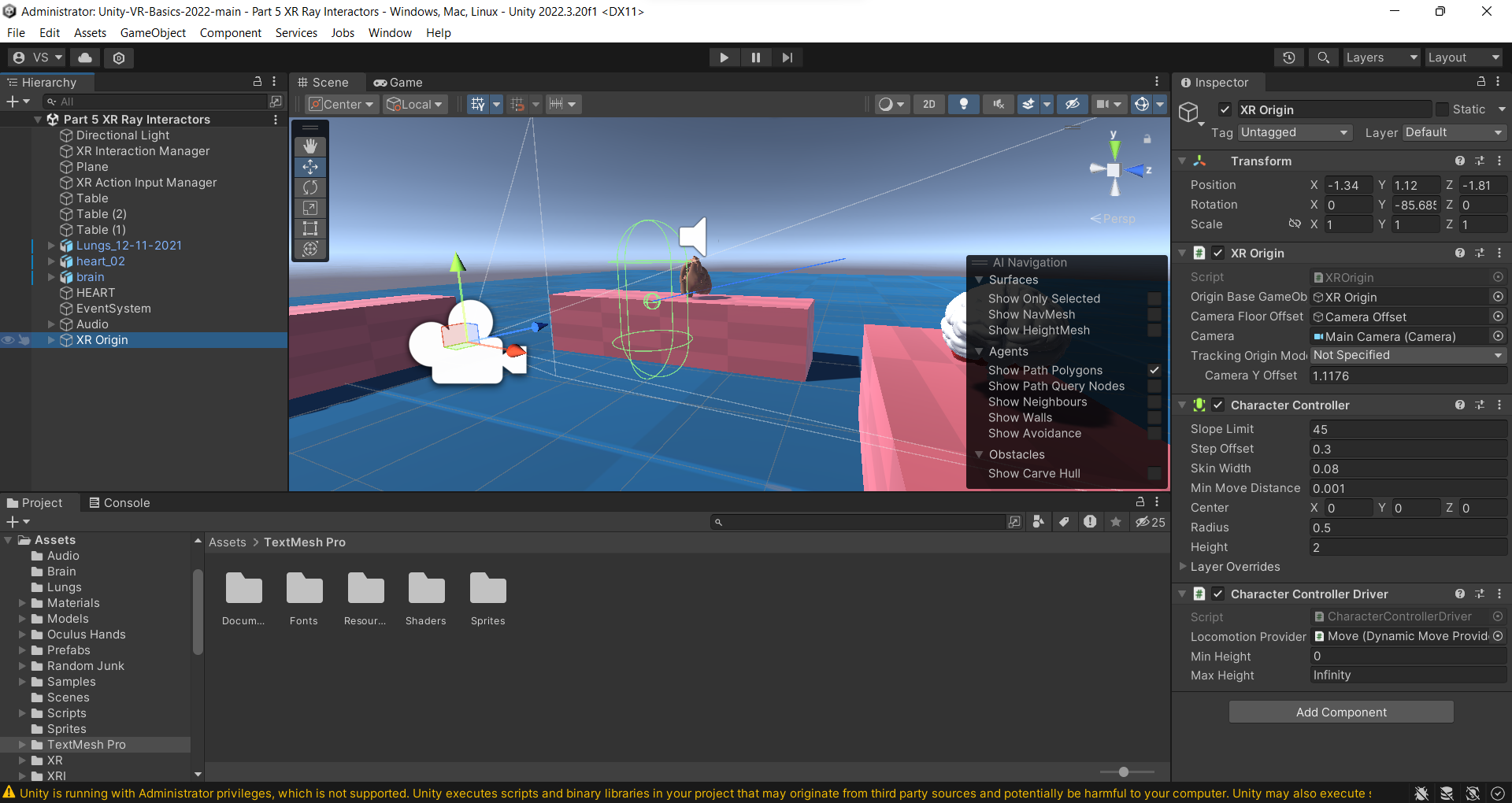Open the Center pivot dropdown
The image size is (1512, 803).
click(x=342, y=104)
